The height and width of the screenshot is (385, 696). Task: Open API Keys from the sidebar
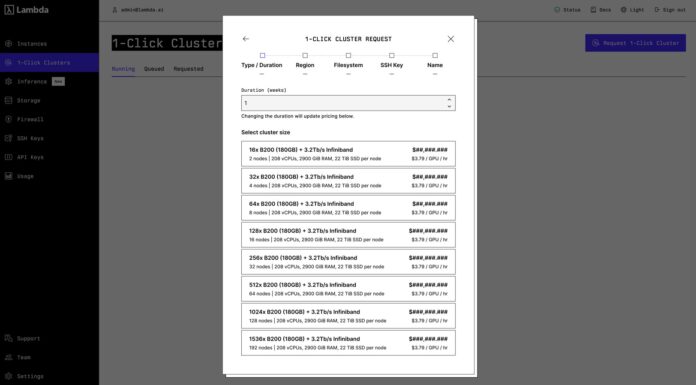(x=30, y=157)
